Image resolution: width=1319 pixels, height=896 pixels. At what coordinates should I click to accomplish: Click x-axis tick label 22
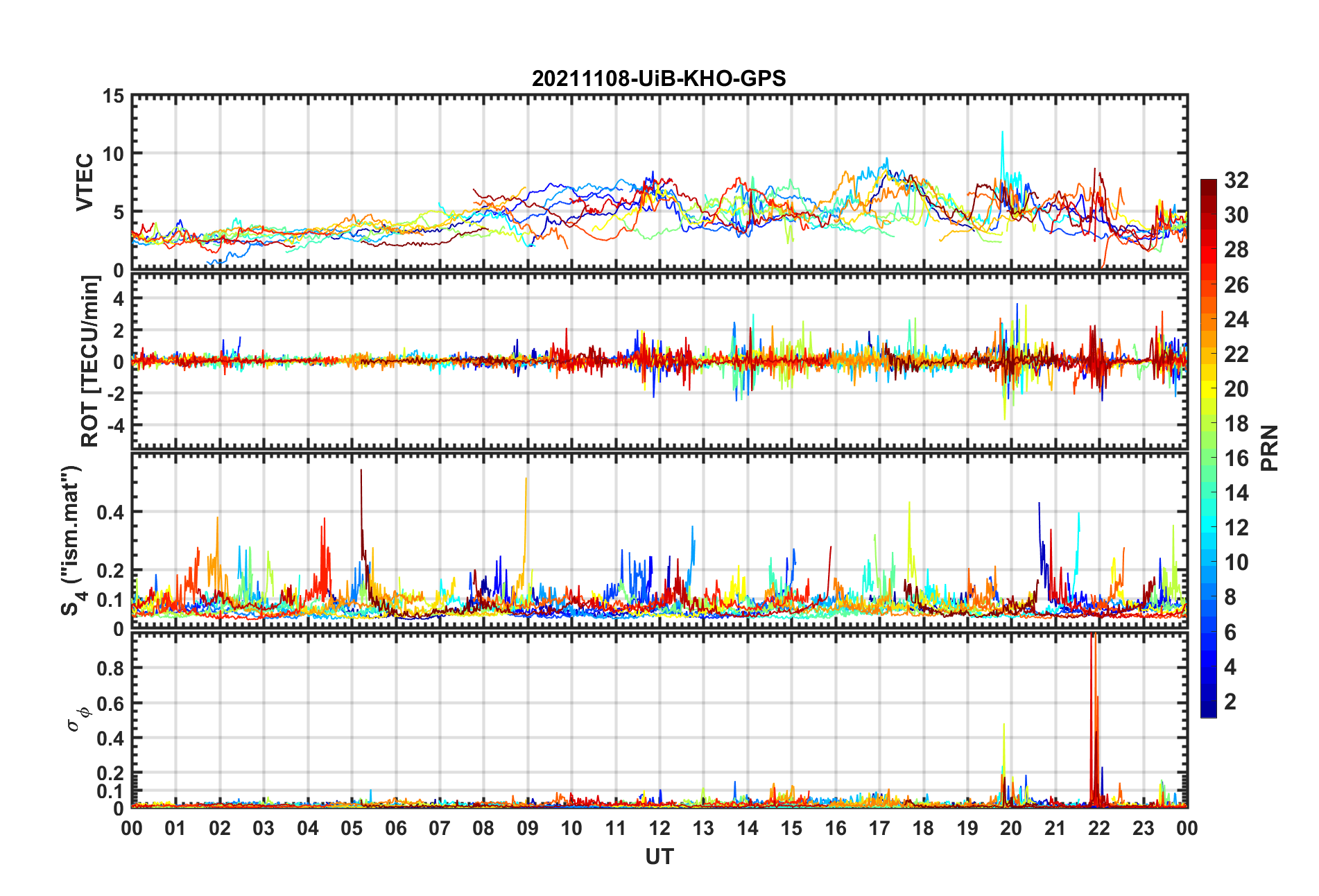1099,828
